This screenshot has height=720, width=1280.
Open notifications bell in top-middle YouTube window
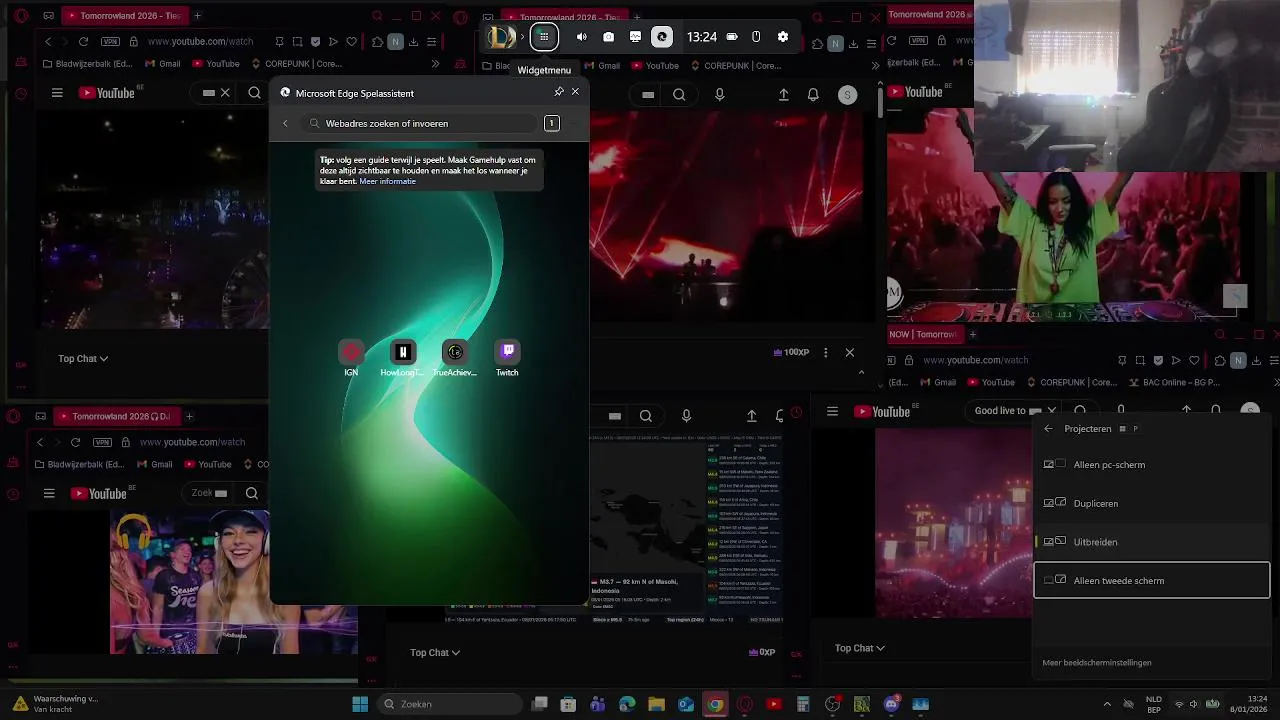(x=813, y=95)
